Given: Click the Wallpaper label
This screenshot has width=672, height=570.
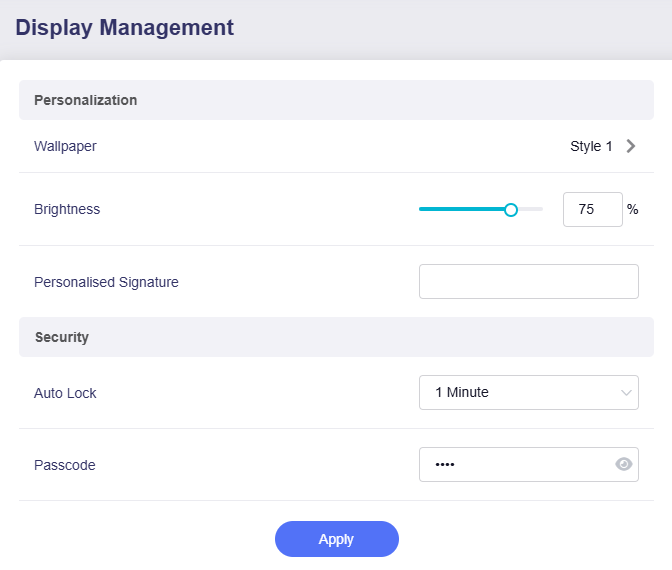Looking at the screenshot, I should [x=65, y=146].
